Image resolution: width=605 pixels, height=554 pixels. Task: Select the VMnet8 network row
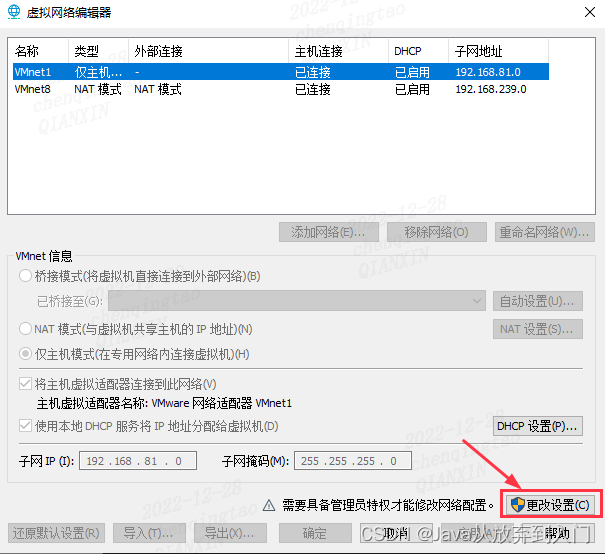point(281,89)
